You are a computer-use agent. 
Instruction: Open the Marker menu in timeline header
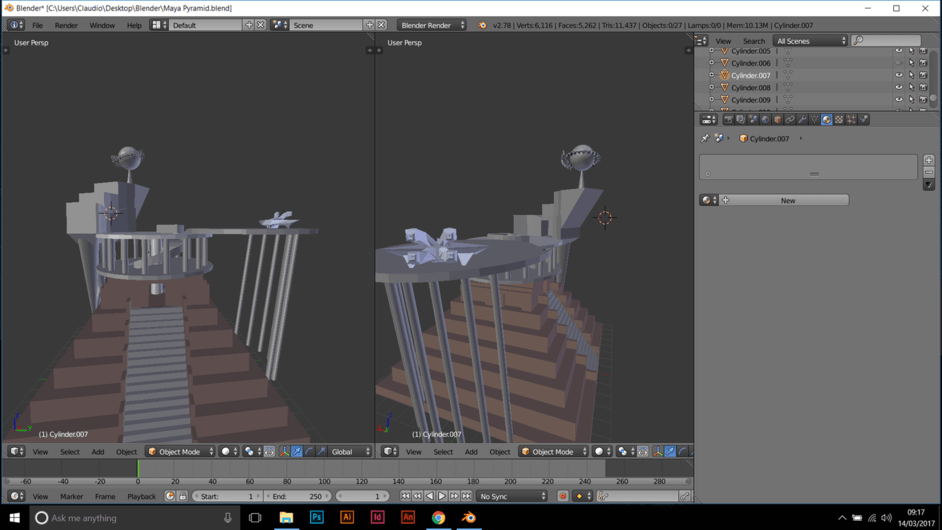(71, 496)
